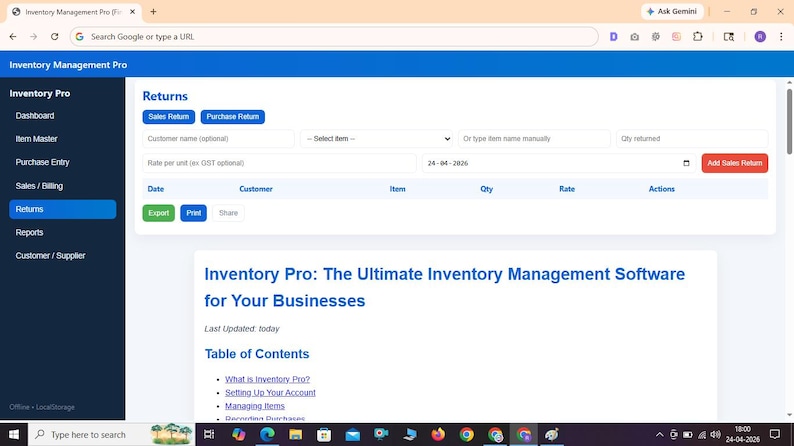
Task: Open File Explorer from taskbar
Action: (x=295, y=434)
